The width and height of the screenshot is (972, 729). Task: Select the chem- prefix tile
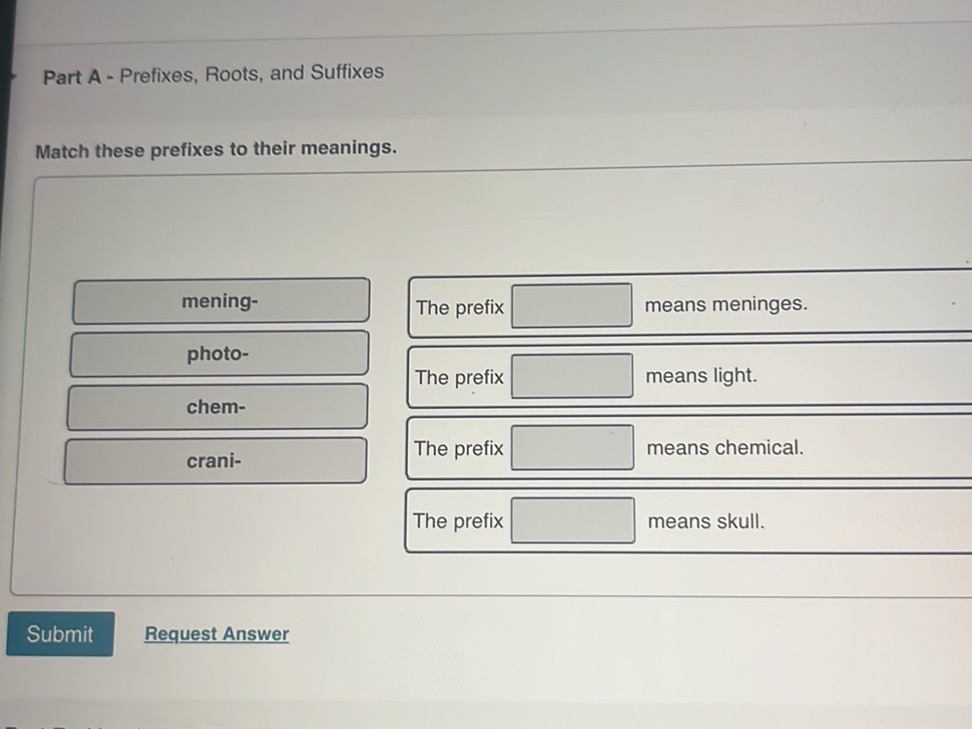coord(217,406)
